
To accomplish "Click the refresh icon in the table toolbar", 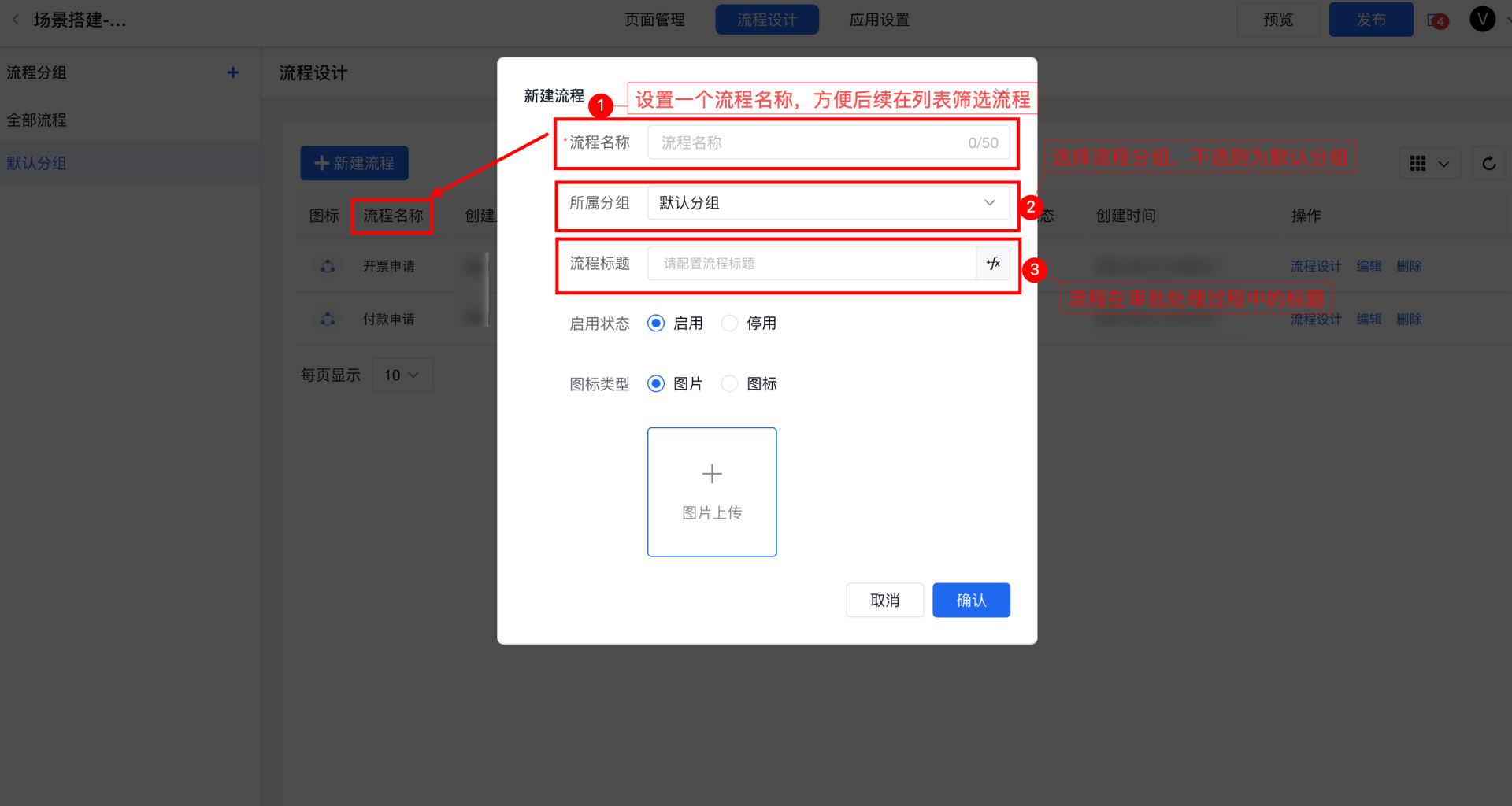I will [x=1488, y=164].
